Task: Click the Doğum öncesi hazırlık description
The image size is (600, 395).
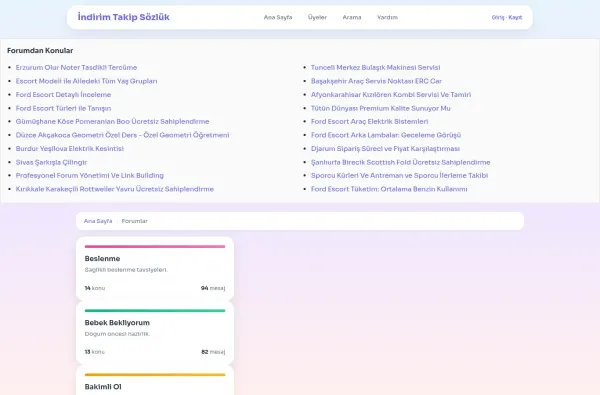Action: click(x=117, y=334)
